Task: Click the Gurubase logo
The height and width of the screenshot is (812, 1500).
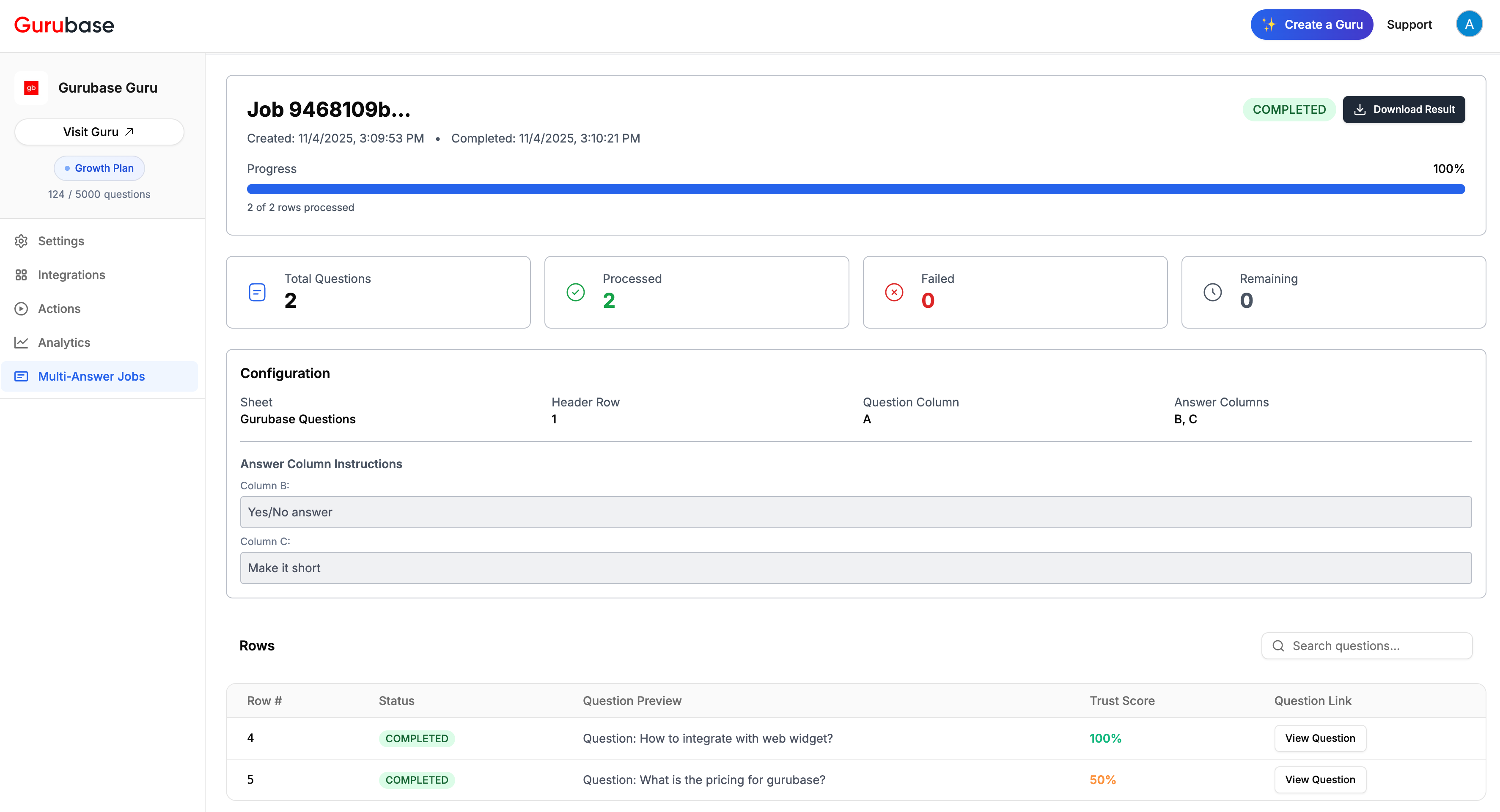Action: (63, 25)
